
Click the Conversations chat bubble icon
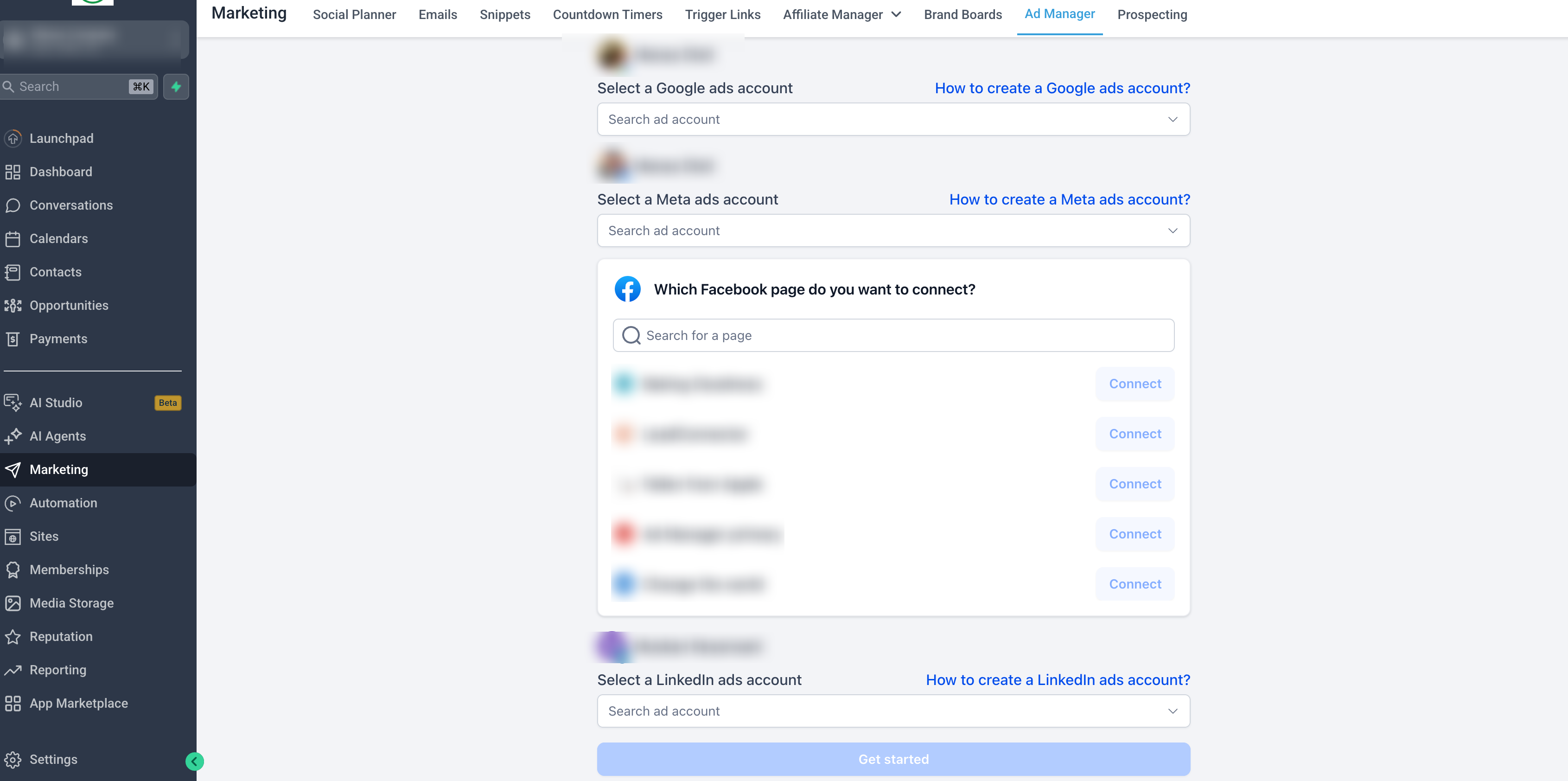click(x=13, y=205)
